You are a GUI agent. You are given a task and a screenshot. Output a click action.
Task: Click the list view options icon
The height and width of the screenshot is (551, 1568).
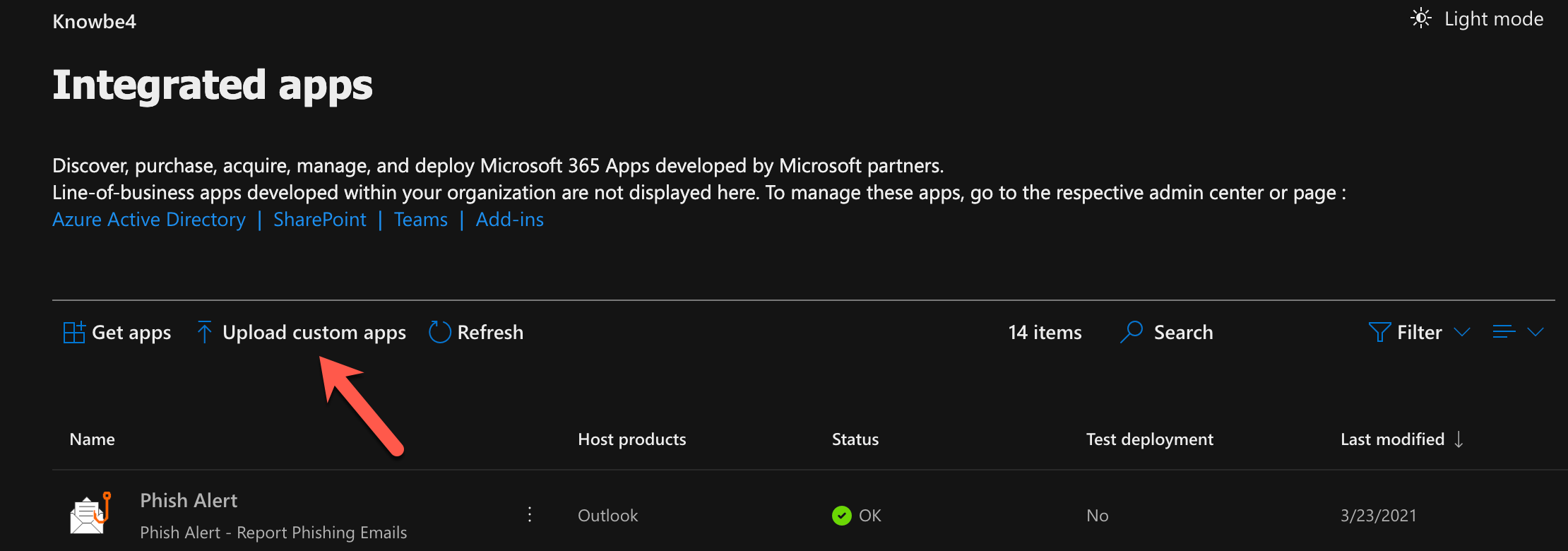[x=1504, y=332]
